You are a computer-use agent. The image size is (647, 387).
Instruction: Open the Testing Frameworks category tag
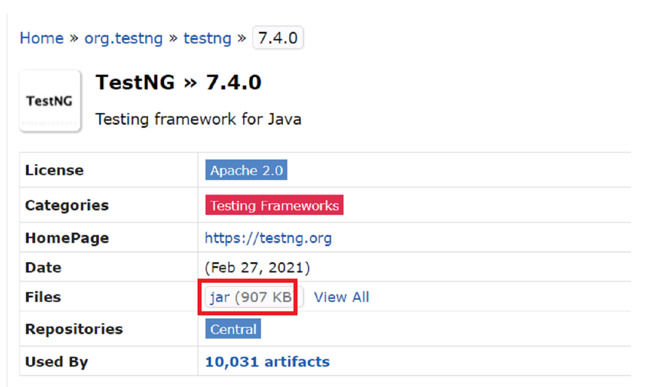point(274,205)
